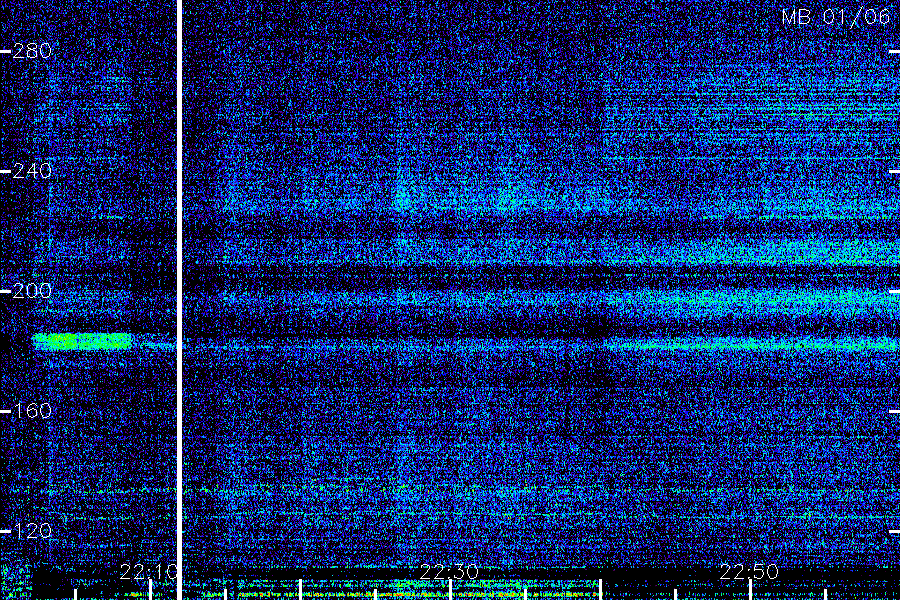Click the 240 frequency axis label
The height and width of the screenshot is (600, 900).
[x=32, y=171]
